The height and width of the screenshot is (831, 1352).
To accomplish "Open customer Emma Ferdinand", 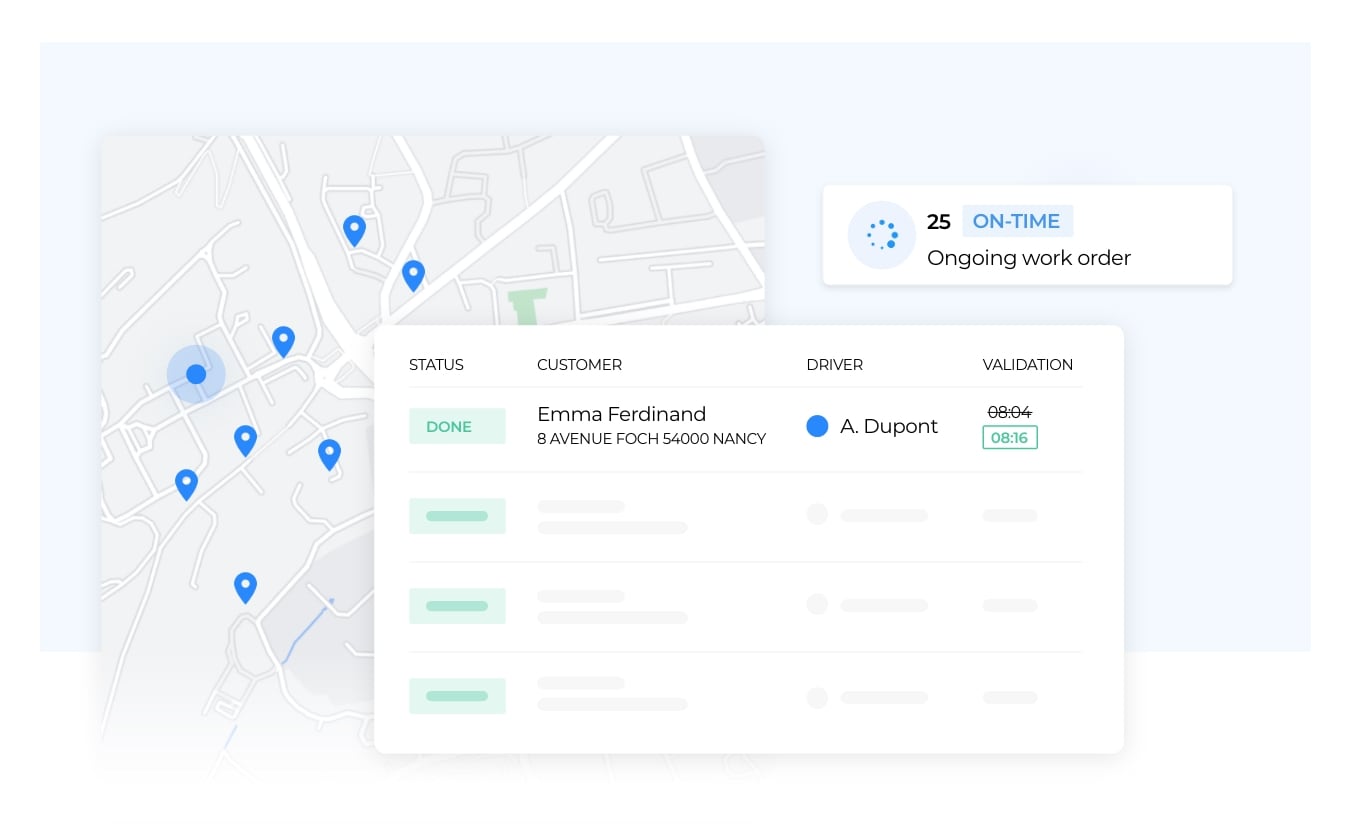I will point(621,414).
